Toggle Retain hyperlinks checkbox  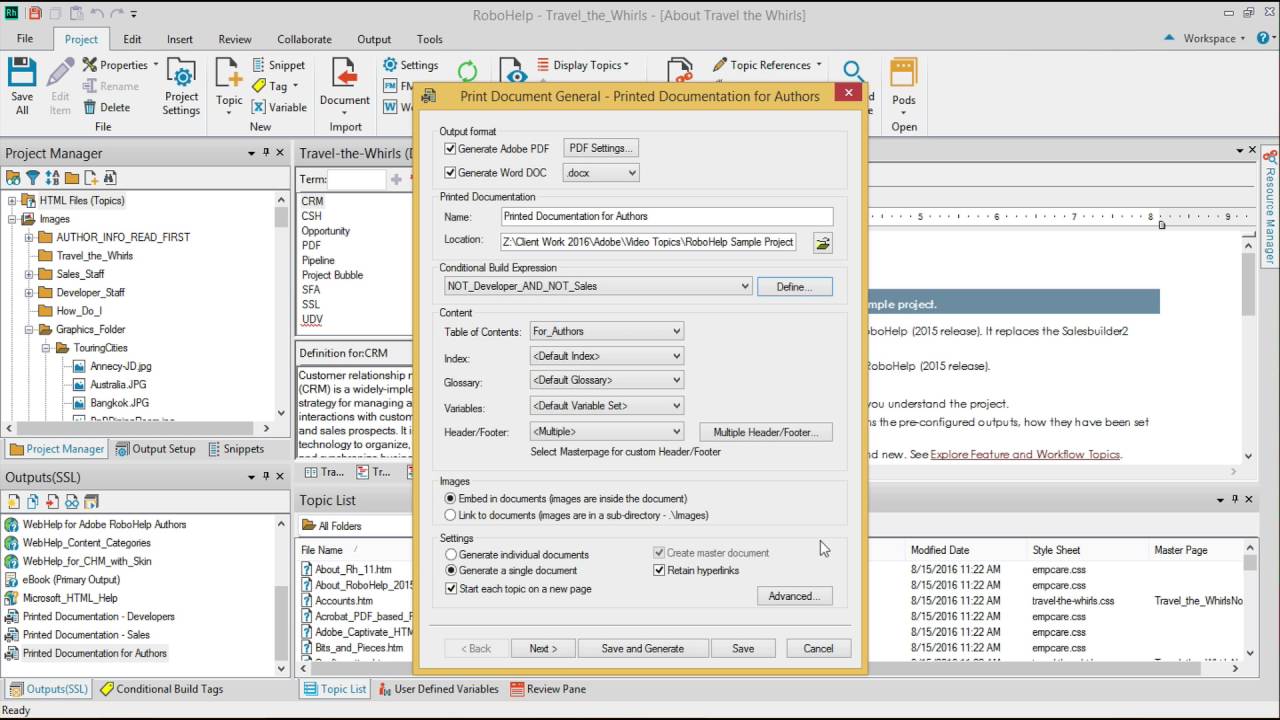tap(659, 570)
